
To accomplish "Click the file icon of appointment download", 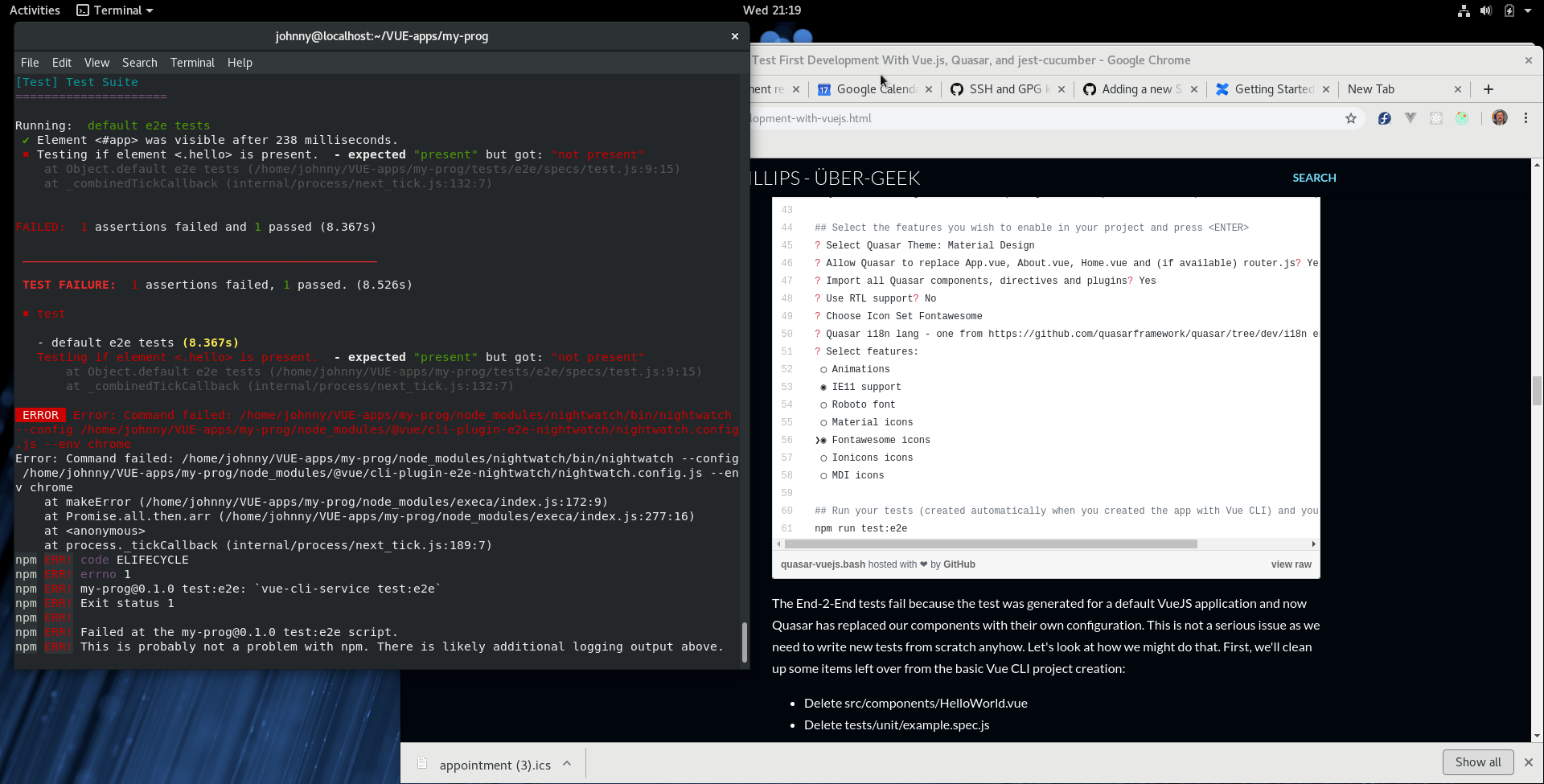I will pos(422,764).
